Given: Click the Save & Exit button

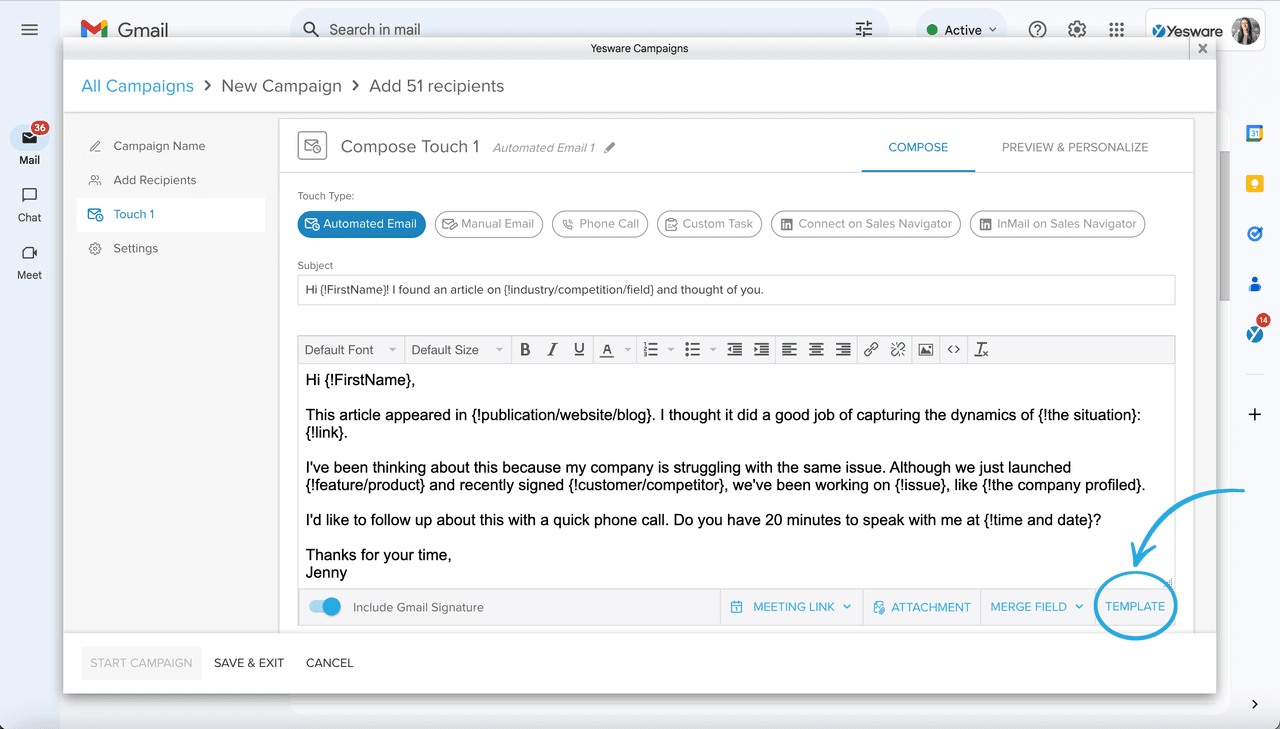Looking at the screenshot, I should click(x=249, y=663).
